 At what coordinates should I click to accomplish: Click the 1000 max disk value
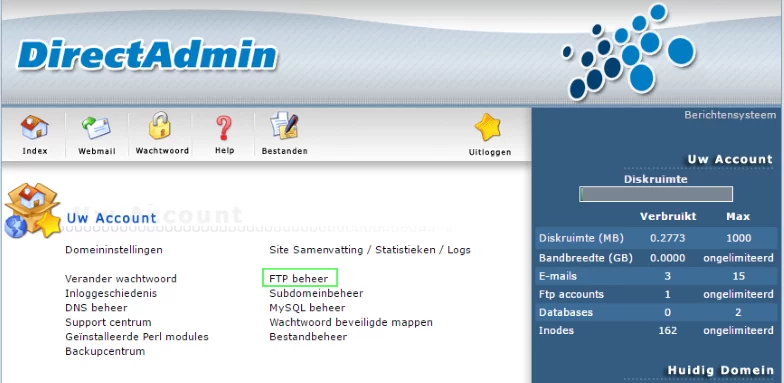(x=738, y=238)
